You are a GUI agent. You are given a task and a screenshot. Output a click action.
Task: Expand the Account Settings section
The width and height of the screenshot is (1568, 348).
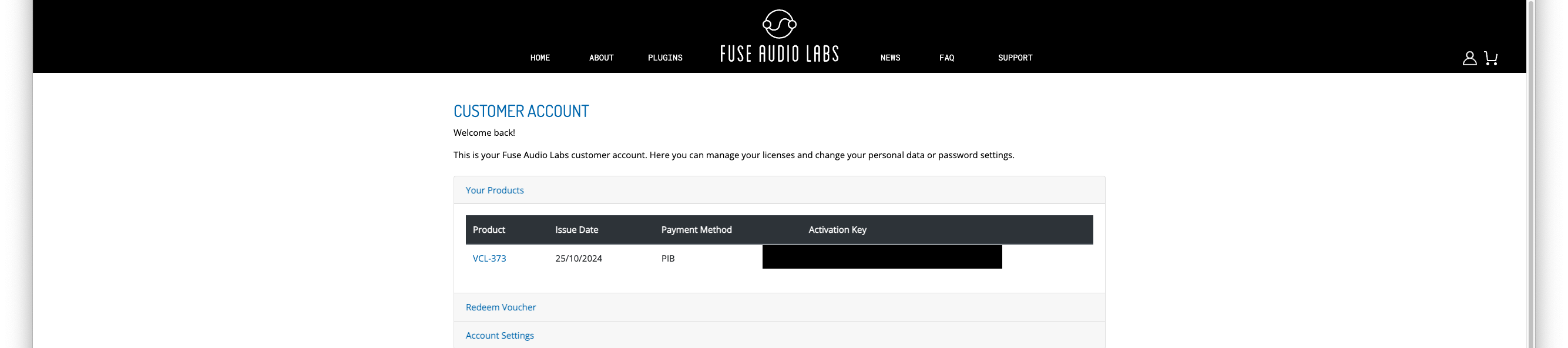coord(499,336)
